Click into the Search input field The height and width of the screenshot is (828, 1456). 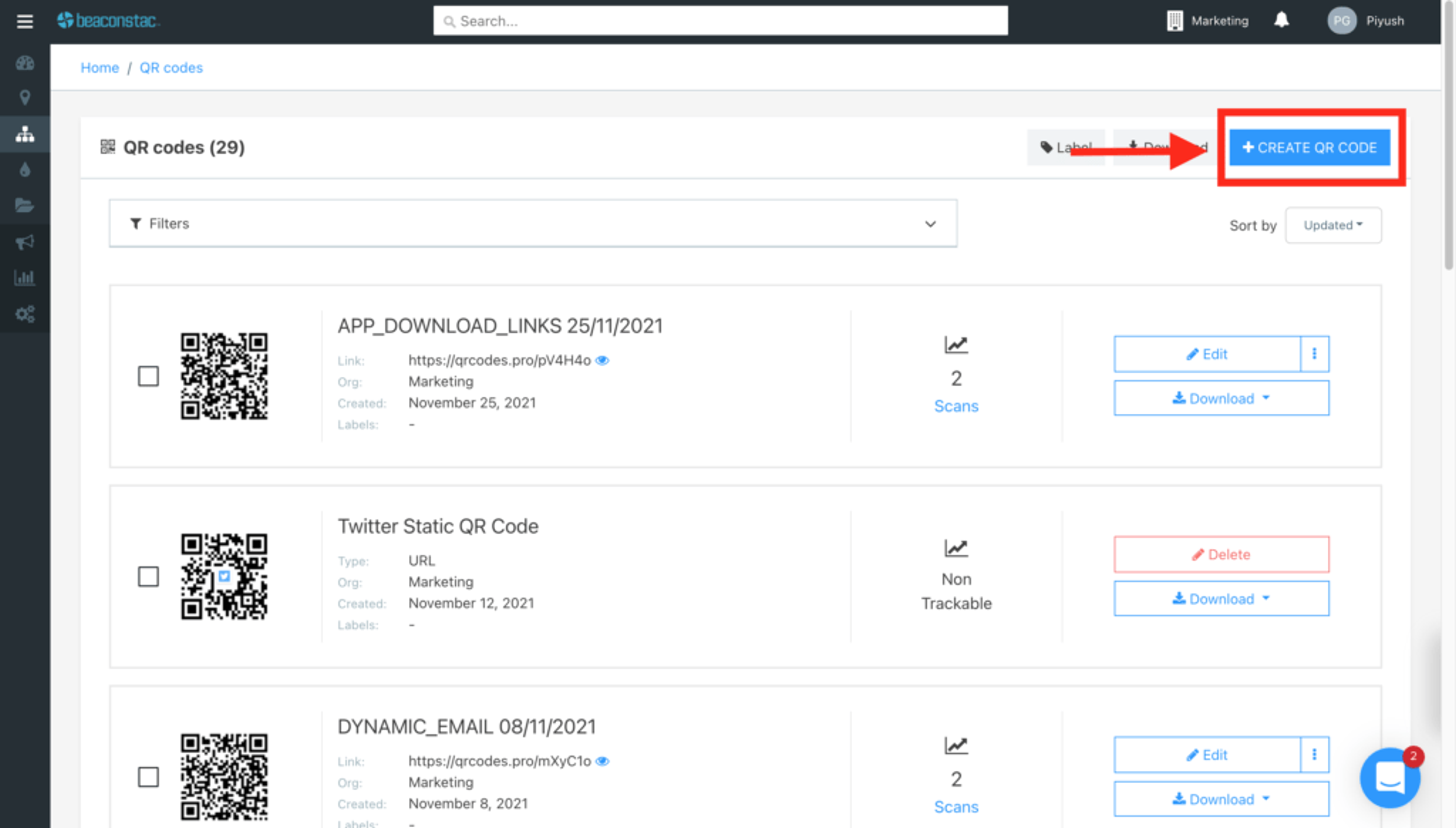point(720,21)
